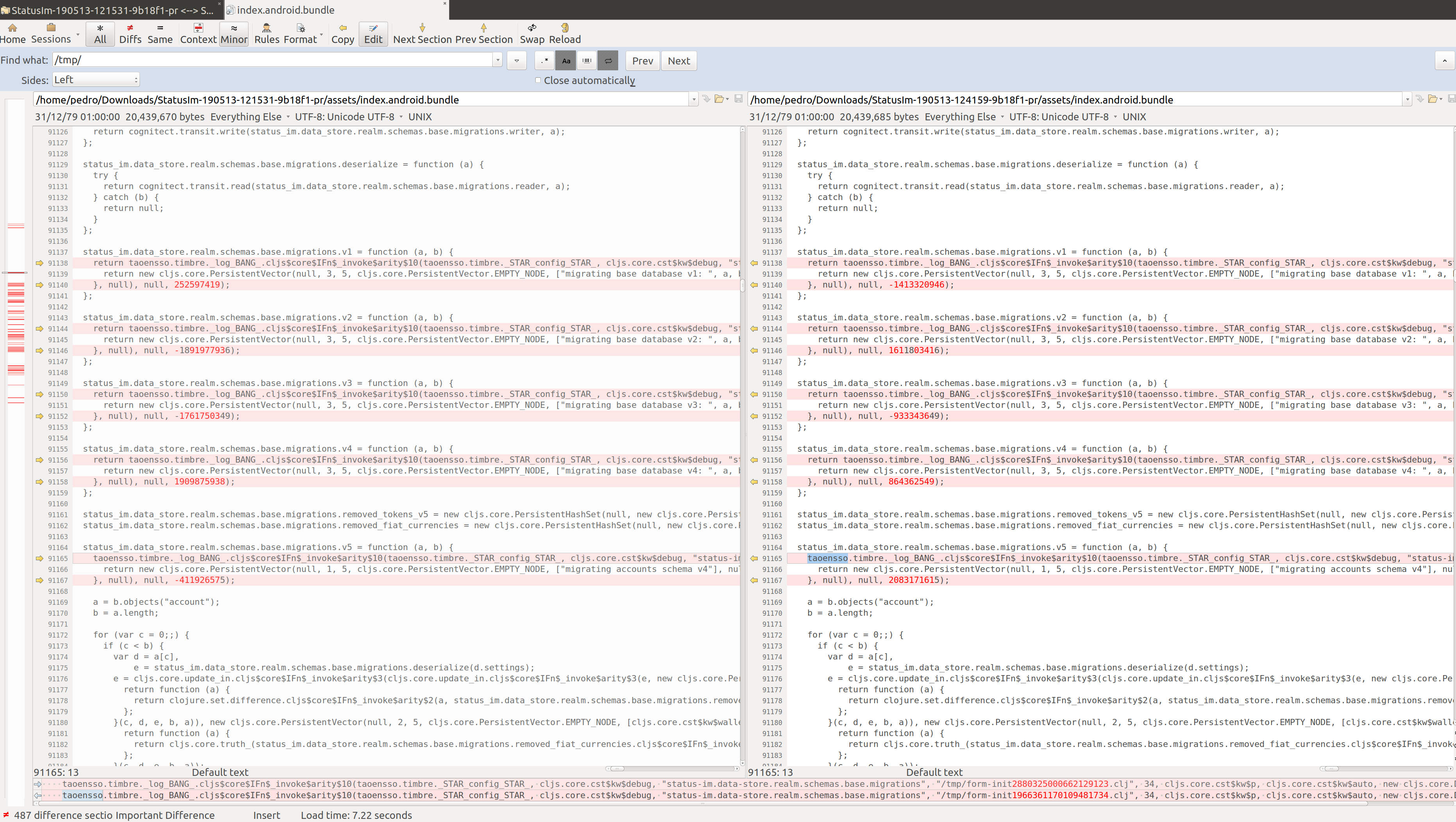Click the Format toolbar button
Screen dimensions: 1456x822
click(x=300, y=34)
